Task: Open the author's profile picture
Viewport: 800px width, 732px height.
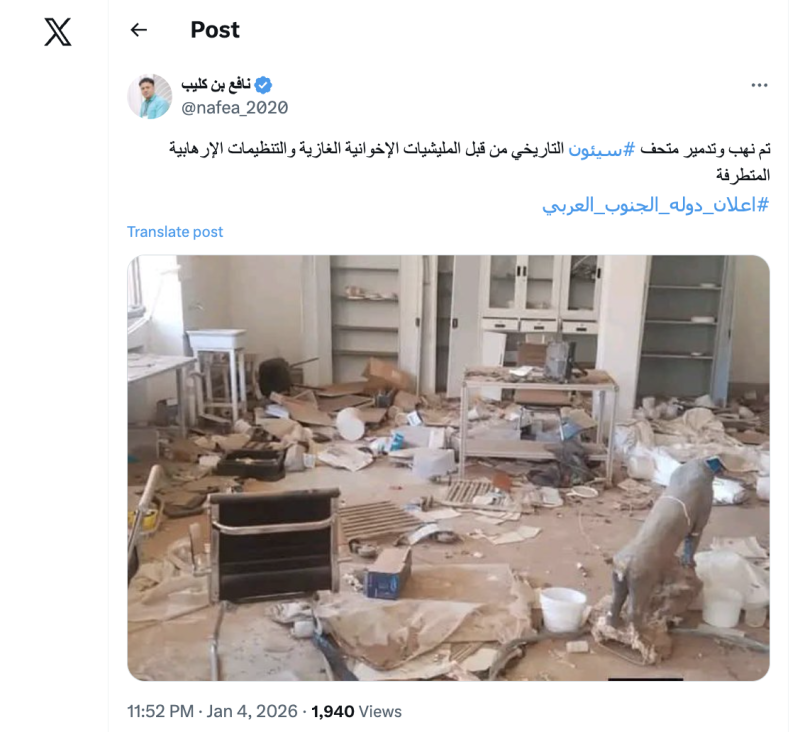Action: [149, 96]
